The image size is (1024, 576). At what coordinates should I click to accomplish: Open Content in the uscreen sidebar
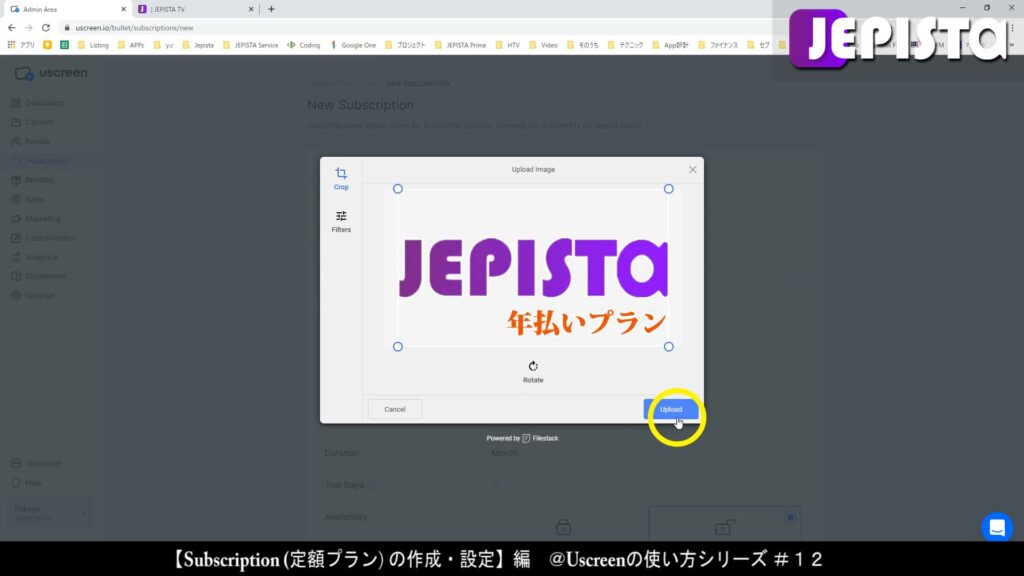(33, 122)
